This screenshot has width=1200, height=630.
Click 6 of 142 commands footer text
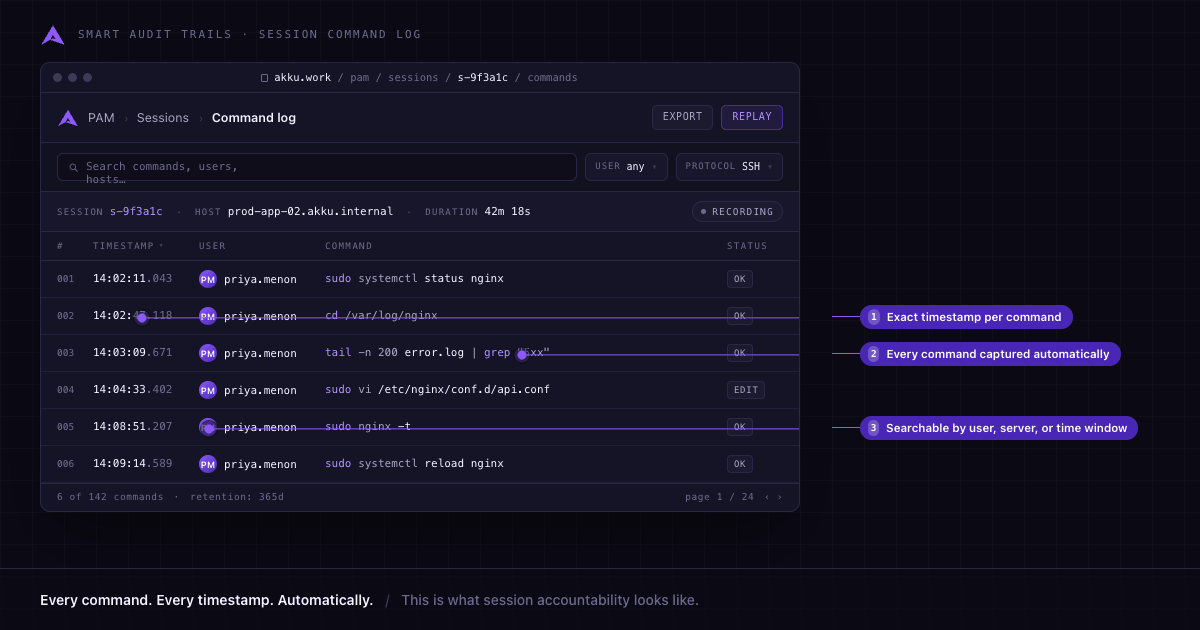click(x=110, y=497)
